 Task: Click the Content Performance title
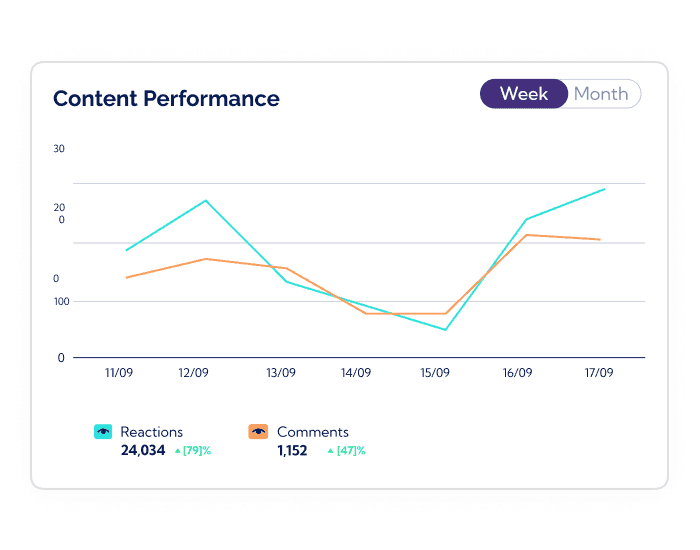click(166, 99)
